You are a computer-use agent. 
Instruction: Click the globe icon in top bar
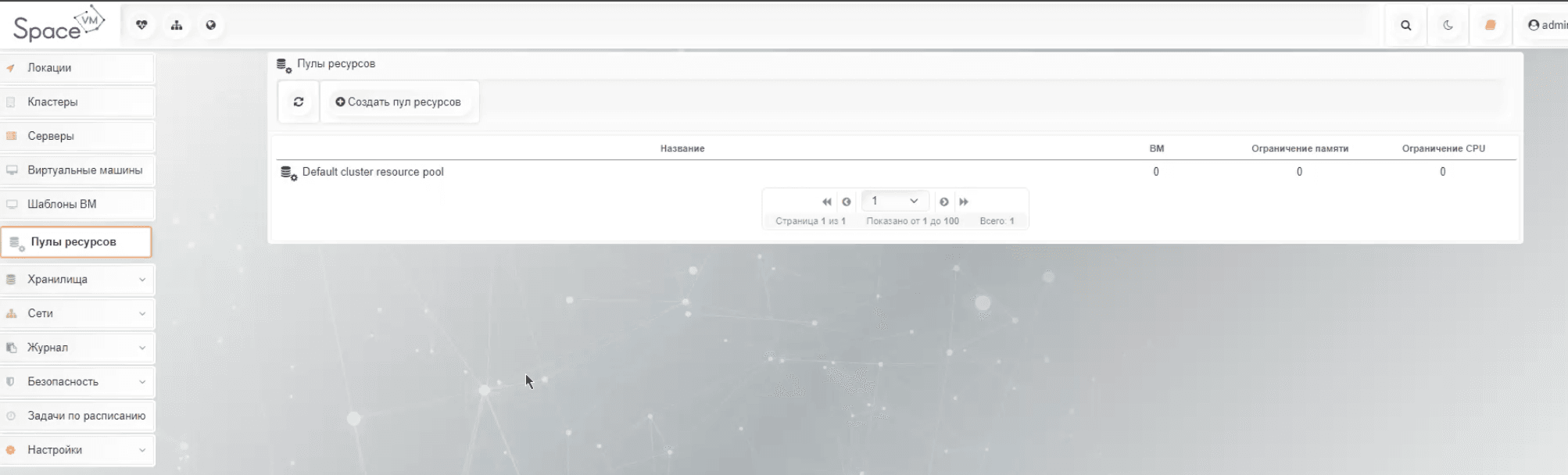(x=211, y=25)
